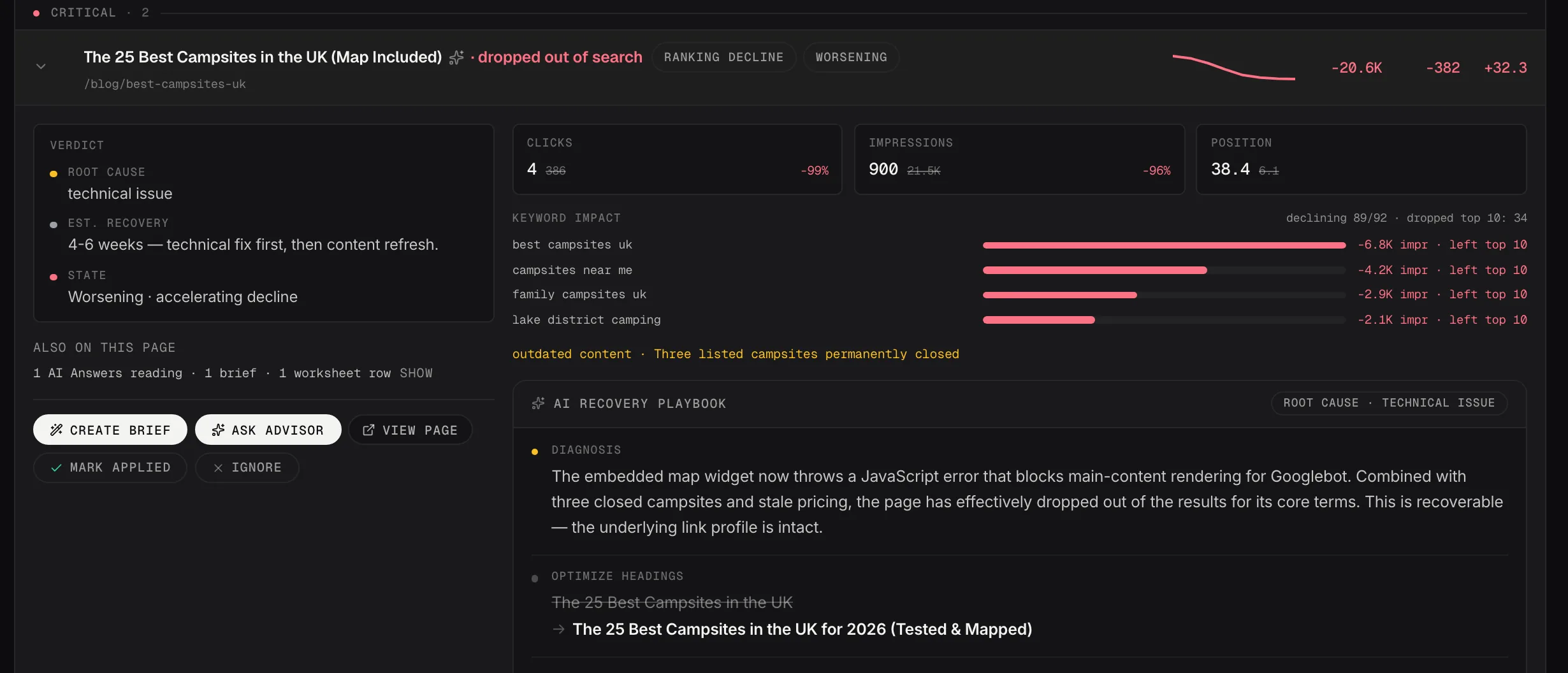Click the sparkle icon next to AI Recovery Playbook
The width and height of the screenshot is (1568, 673).
pyautogui.click(x=539, y=403)
